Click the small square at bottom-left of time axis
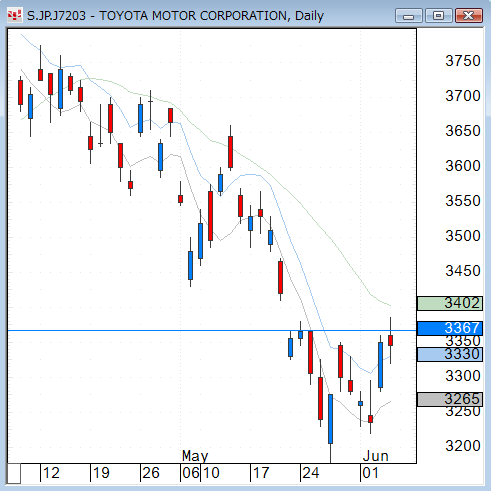 pyautogui.click(x=14, y=473)
